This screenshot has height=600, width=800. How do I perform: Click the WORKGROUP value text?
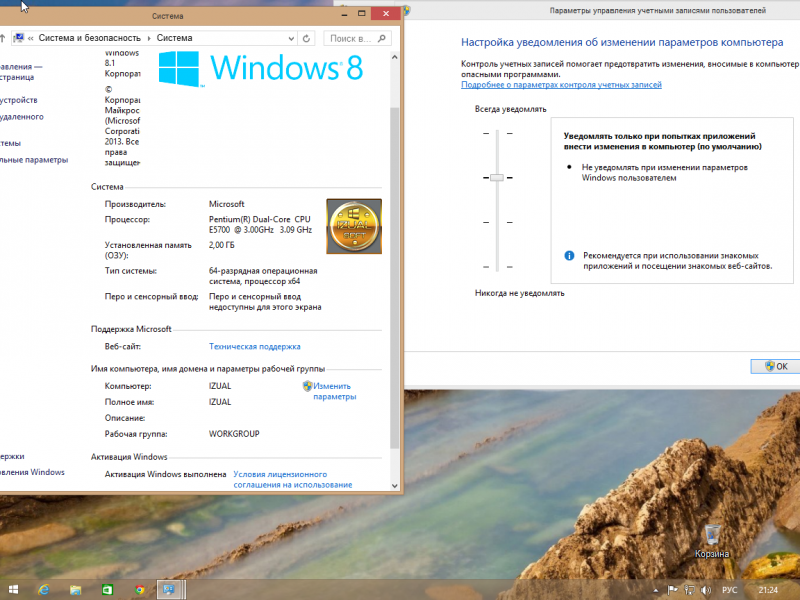pyautogui.click(x=234, y=434)
